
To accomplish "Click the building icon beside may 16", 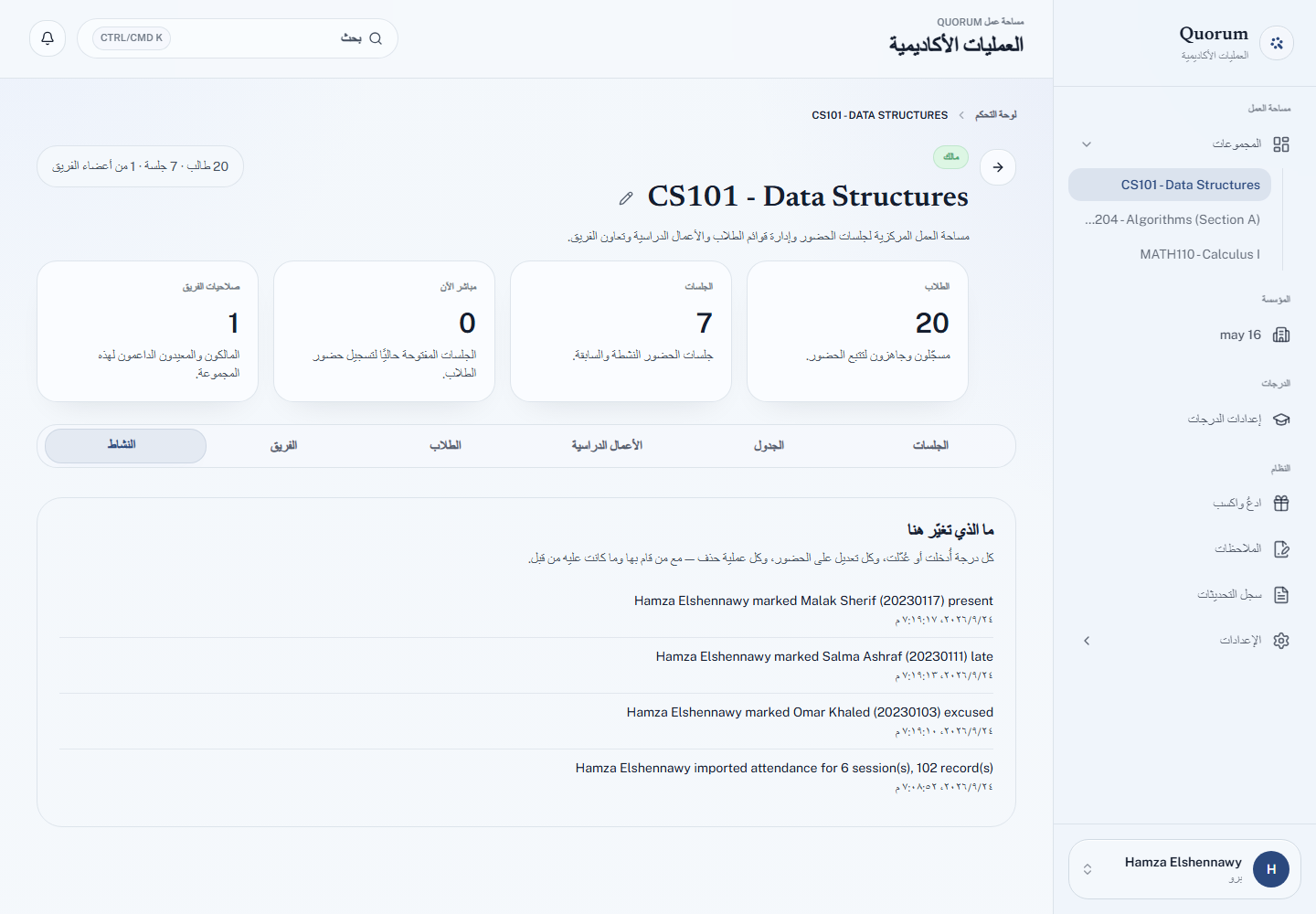I will click(x=1281, y=335).
